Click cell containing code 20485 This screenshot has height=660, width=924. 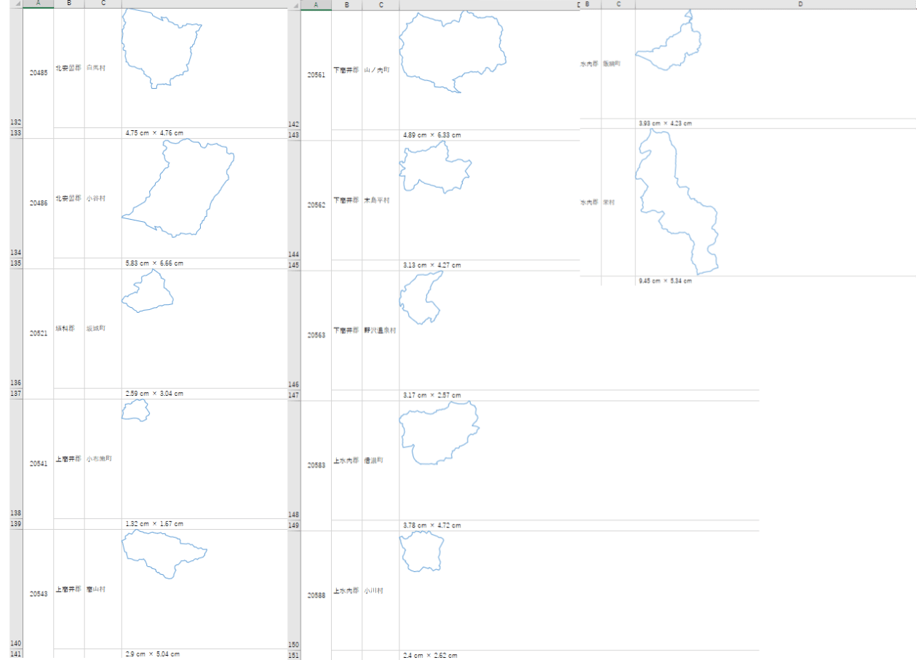pyautogui.click(x=38, y=72)
